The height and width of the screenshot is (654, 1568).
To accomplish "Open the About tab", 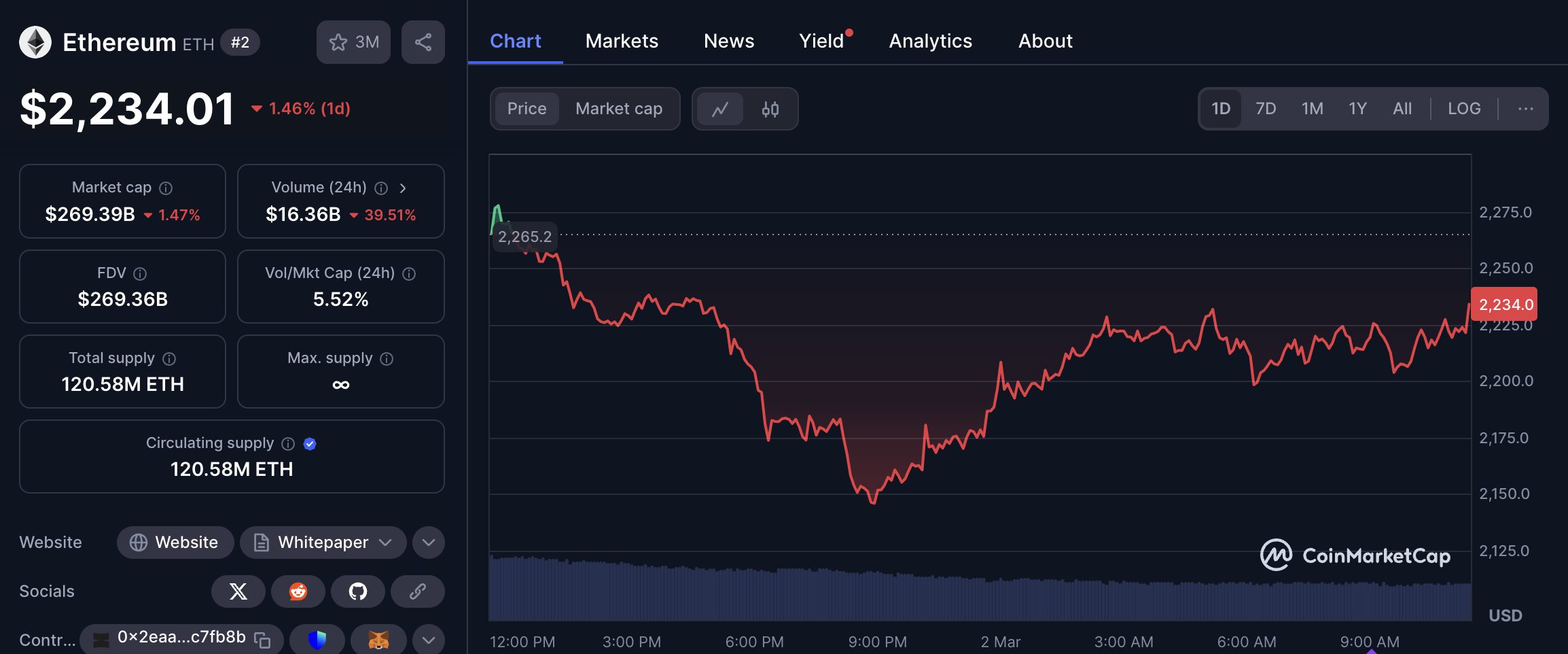I will (1046, 41).
